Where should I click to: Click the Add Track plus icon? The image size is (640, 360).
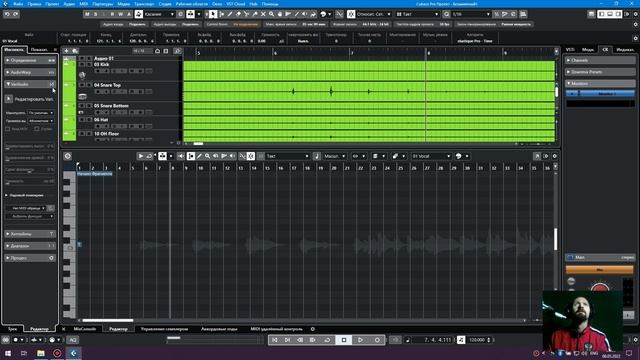coord(67,51)
